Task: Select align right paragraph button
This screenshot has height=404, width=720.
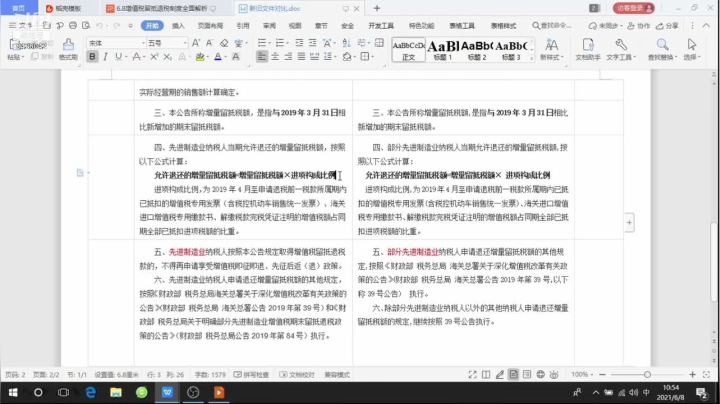Action: click(x=288, y=56)
